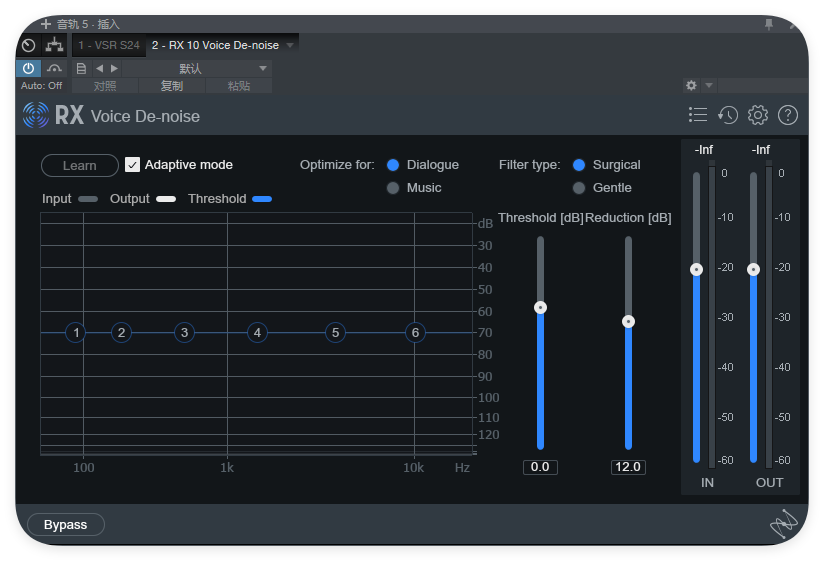
Task: Click the Reduction [dB] slider handle
Action: pyautogui.click(x=628, y=321)
